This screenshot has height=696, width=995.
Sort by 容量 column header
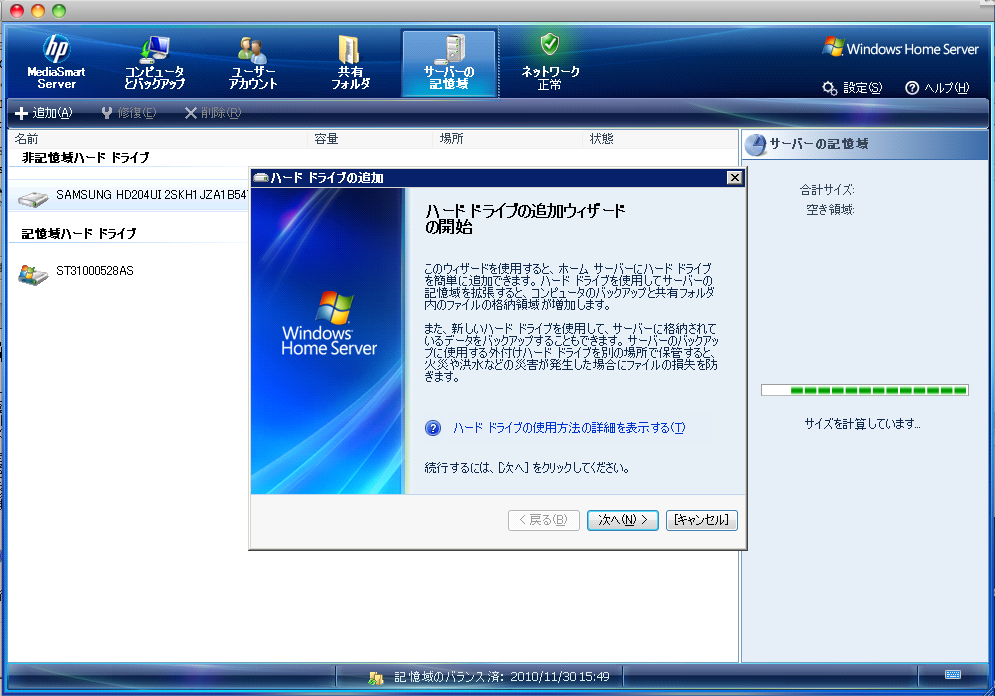(326, 139)
